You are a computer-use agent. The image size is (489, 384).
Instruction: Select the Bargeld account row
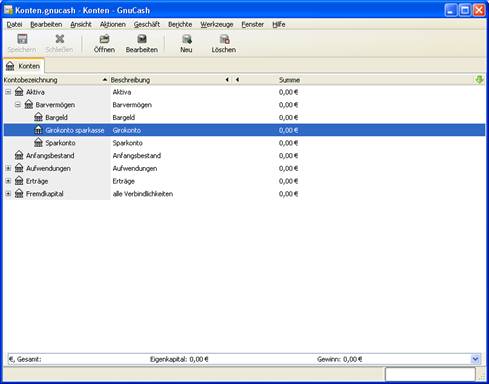point(244,117)
